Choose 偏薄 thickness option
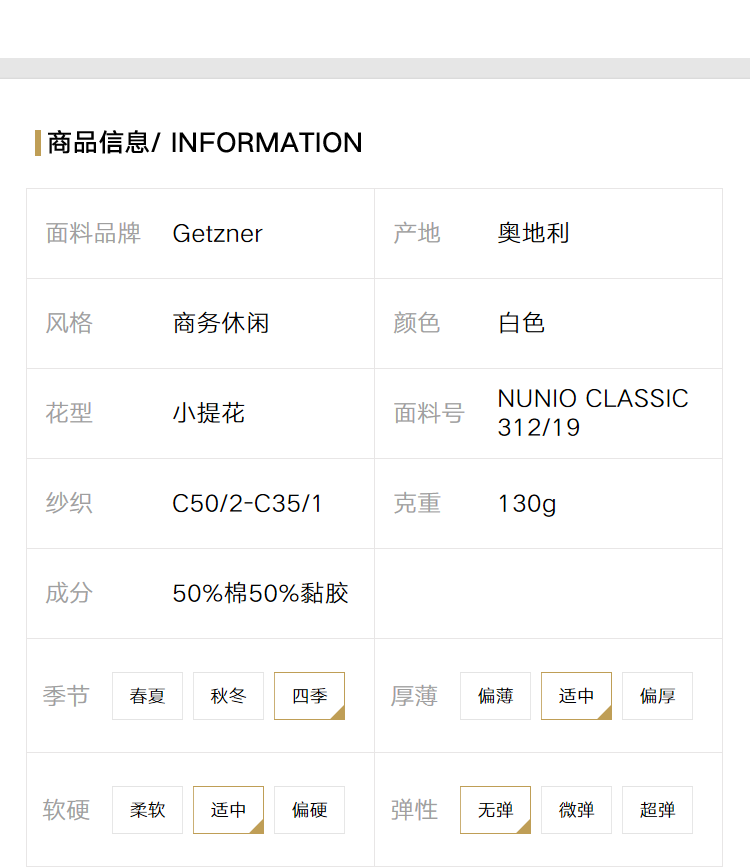 [495, 696]
